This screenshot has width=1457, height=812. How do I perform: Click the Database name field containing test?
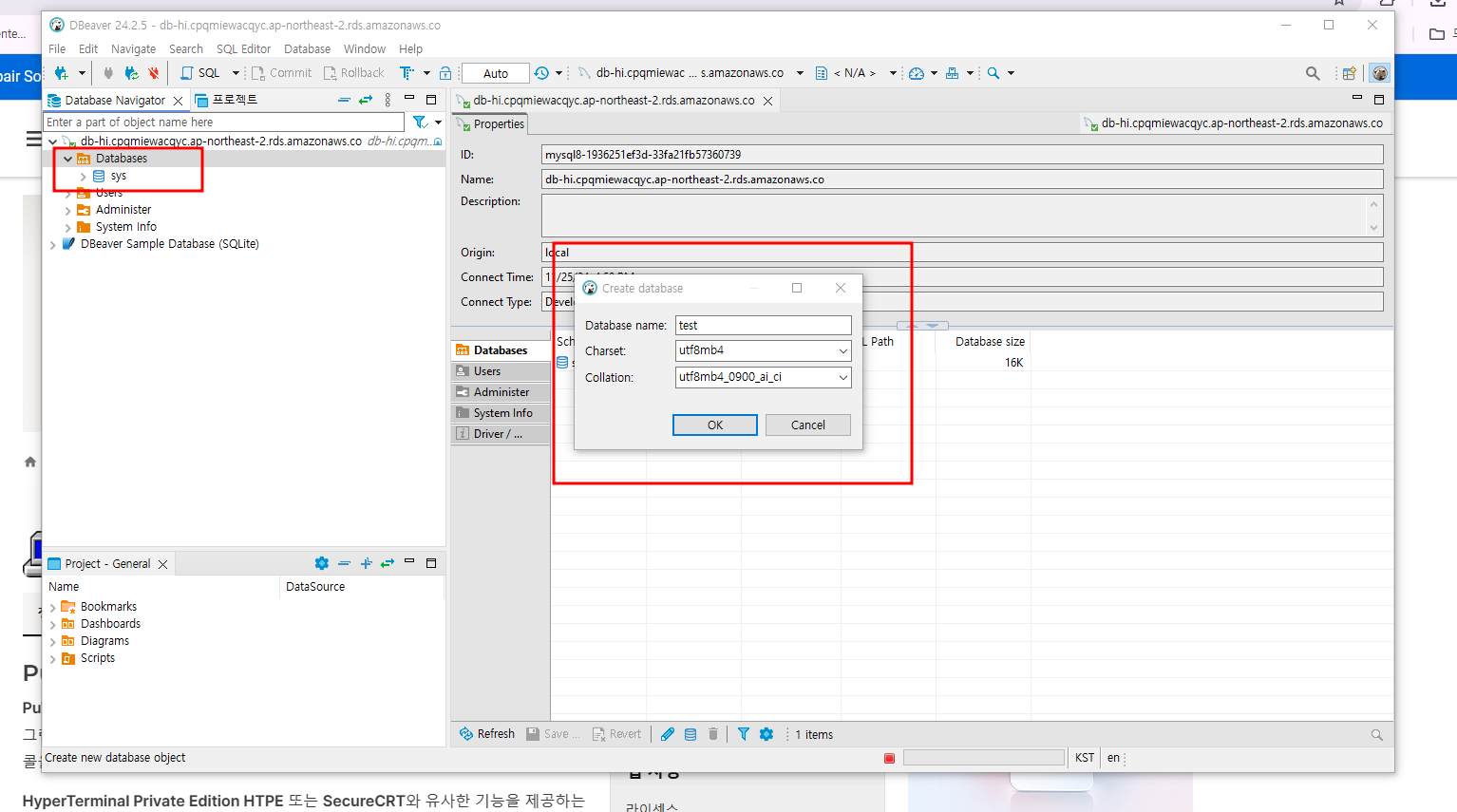tap(763, 325)
